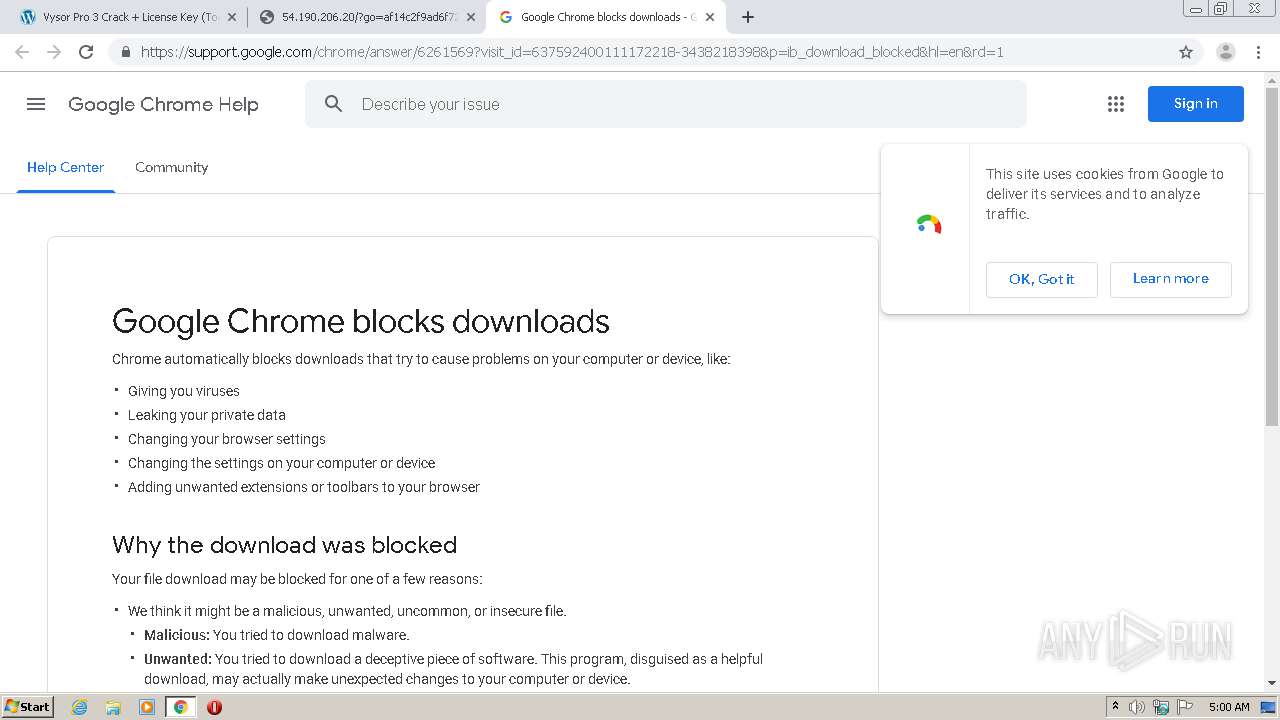Focus the Describe your issue search field

point(665,104)
